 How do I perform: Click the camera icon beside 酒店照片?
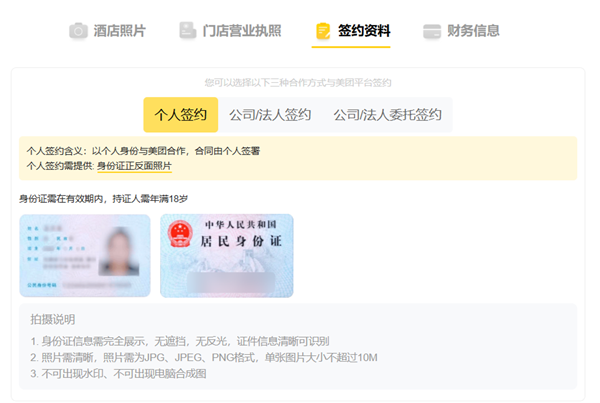[x=78, y=31]
